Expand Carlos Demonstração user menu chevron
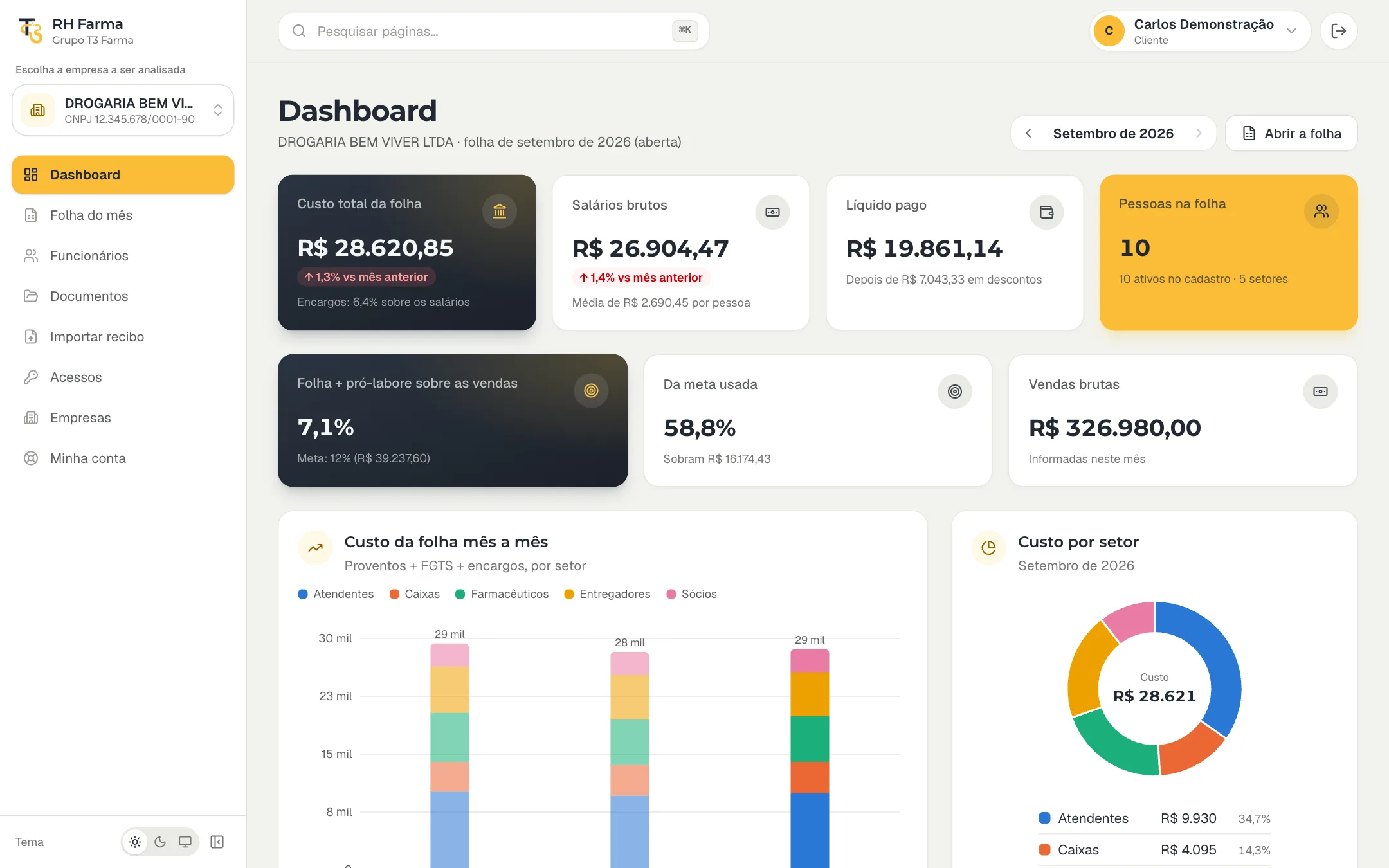 click(x=1291, y=31)
